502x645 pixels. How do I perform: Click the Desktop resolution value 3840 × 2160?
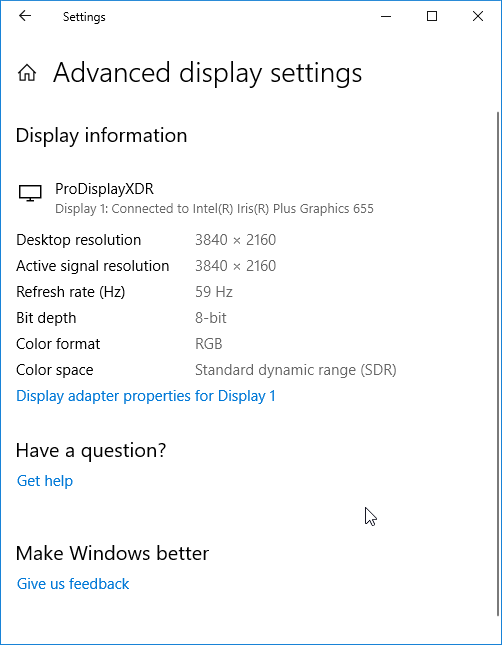[x=235, y=240]
